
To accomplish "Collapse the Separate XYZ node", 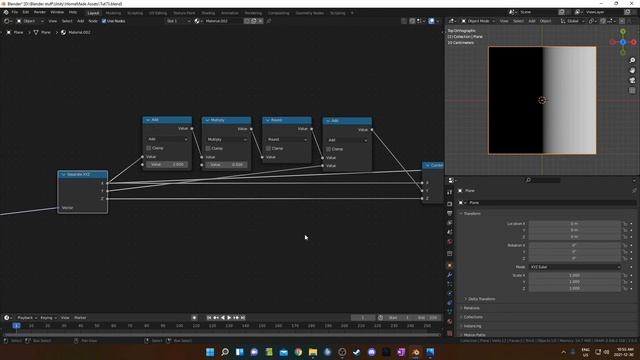I will (63, 175).
